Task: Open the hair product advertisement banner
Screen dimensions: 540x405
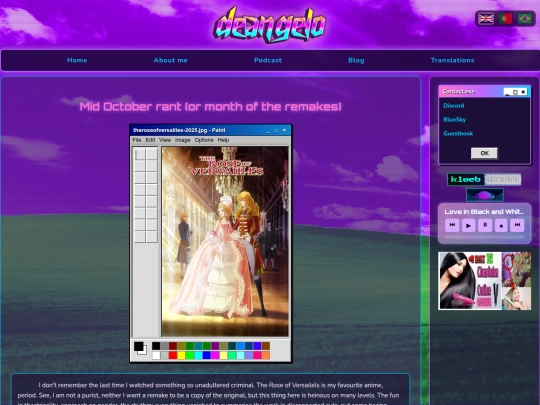Action: (485, 281)
